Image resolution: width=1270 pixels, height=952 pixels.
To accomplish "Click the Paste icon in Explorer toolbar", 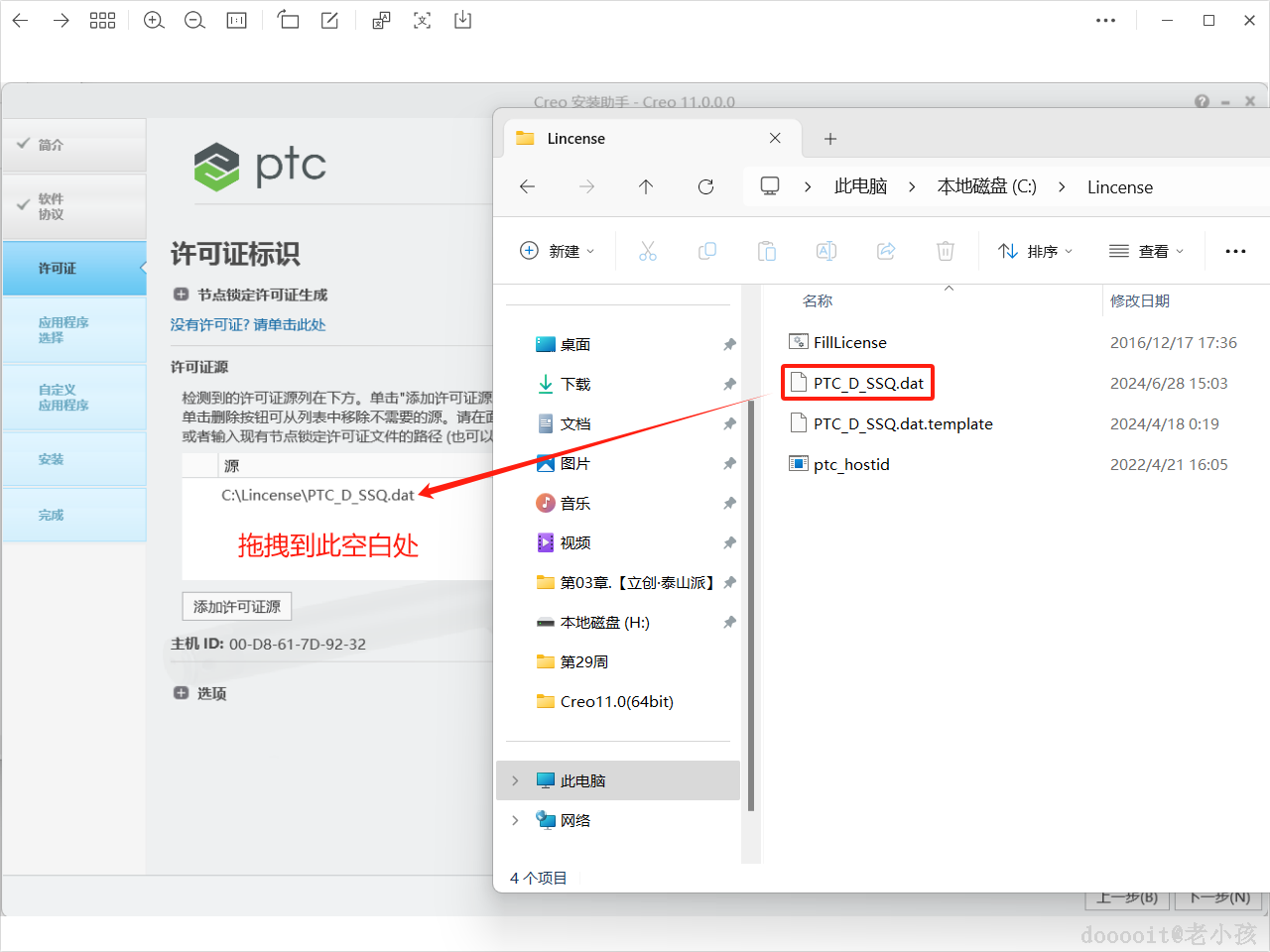I will 767,251.
